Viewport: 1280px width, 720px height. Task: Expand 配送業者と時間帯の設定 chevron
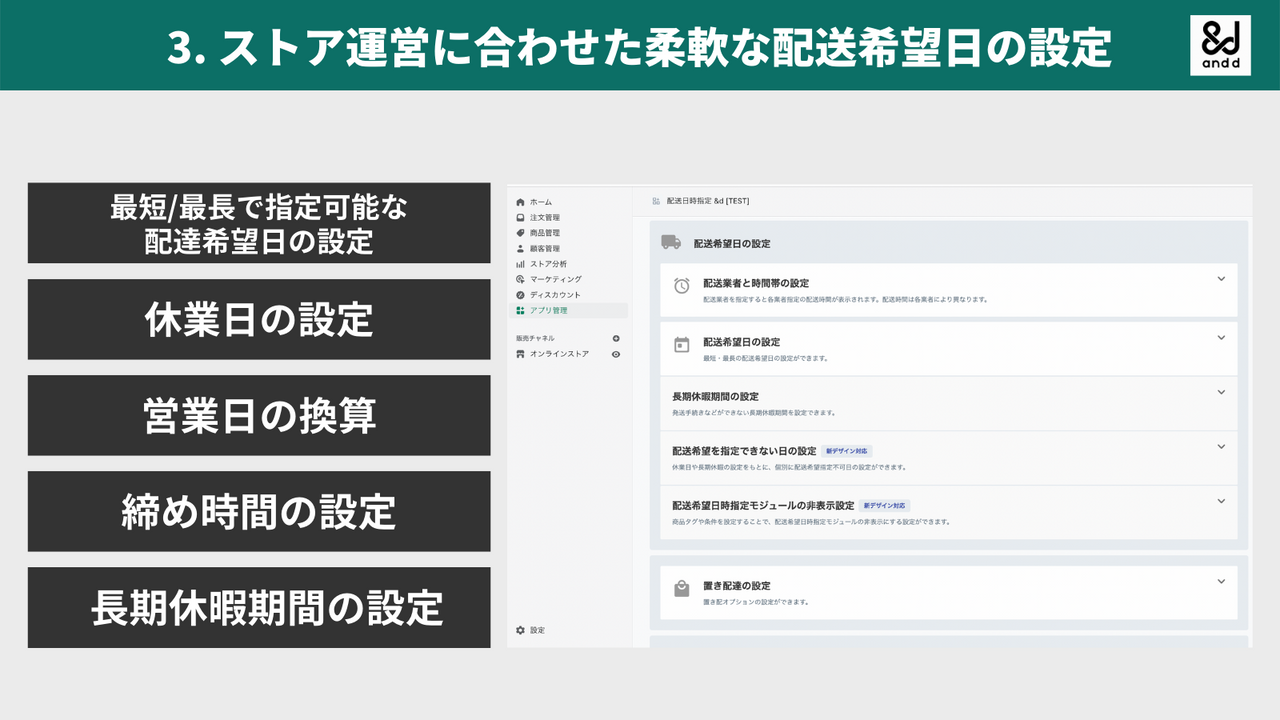pos(1221,279)
